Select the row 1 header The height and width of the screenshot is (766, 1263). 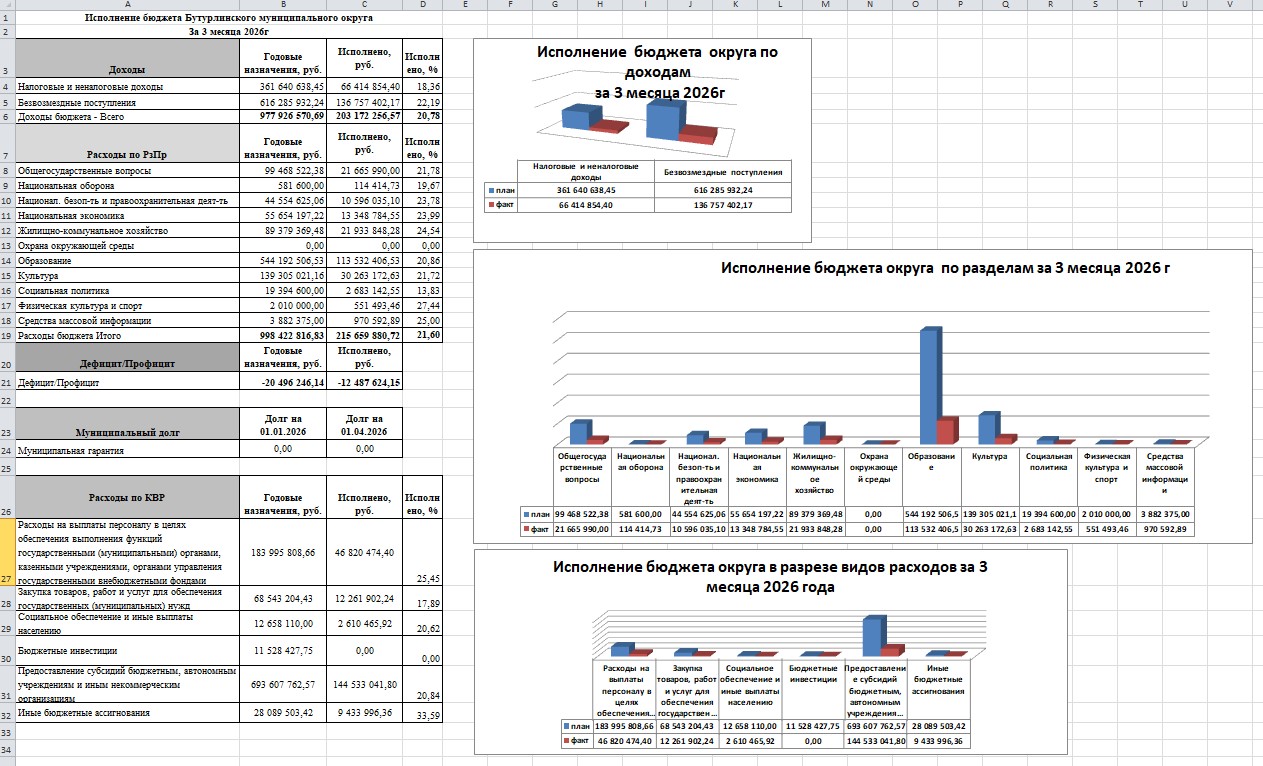7,18
